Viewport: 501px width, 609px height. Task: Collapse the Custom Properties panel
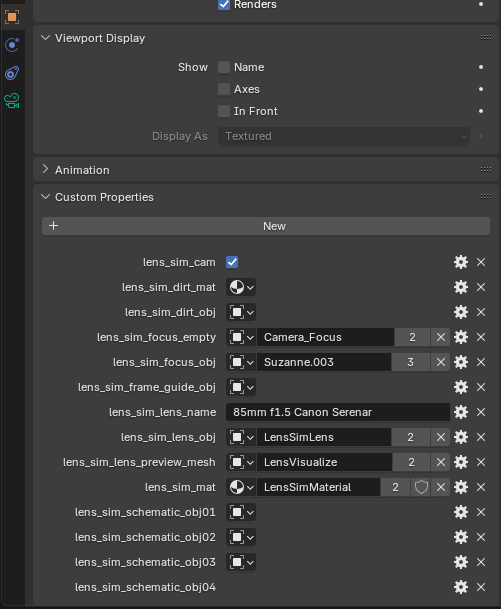pyautogui.click(x=45, y=197)
